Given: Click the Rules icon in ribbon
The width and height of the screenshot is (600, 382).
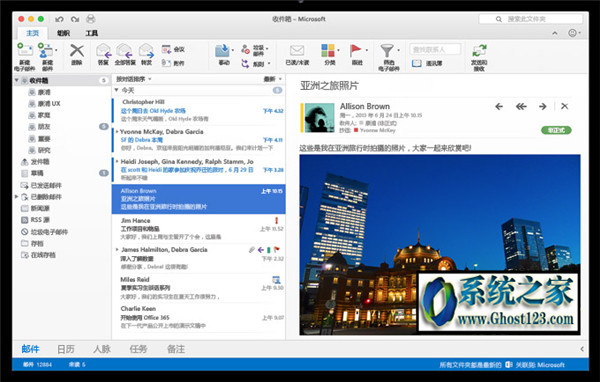Looking at the screenshot, I should pos(245,63).
